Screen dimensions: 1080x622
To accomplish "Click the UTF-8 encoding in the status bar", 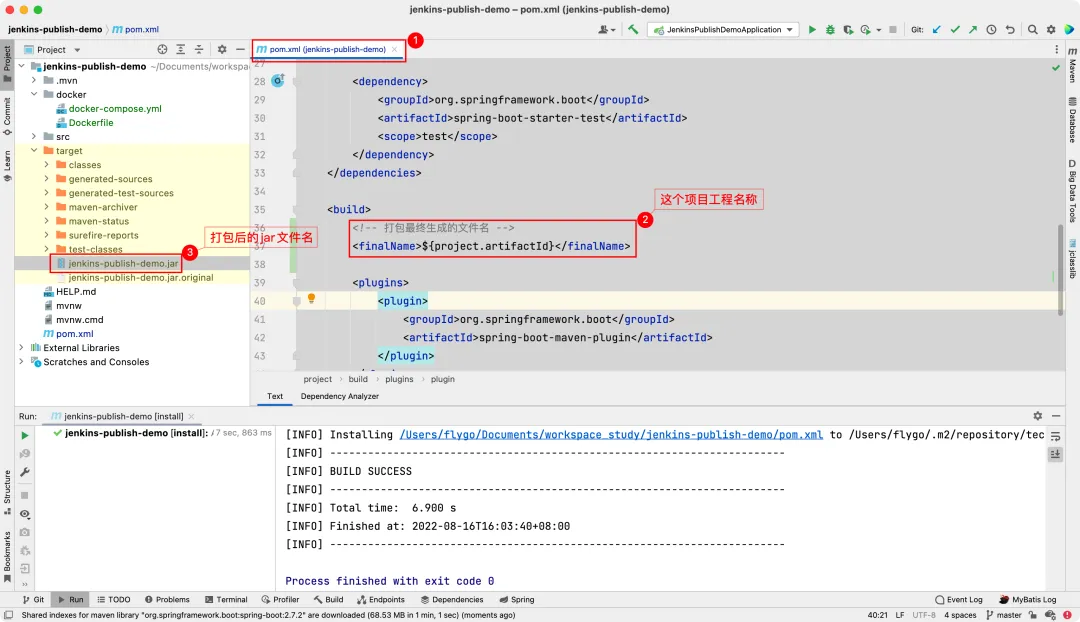I will 924,615.
